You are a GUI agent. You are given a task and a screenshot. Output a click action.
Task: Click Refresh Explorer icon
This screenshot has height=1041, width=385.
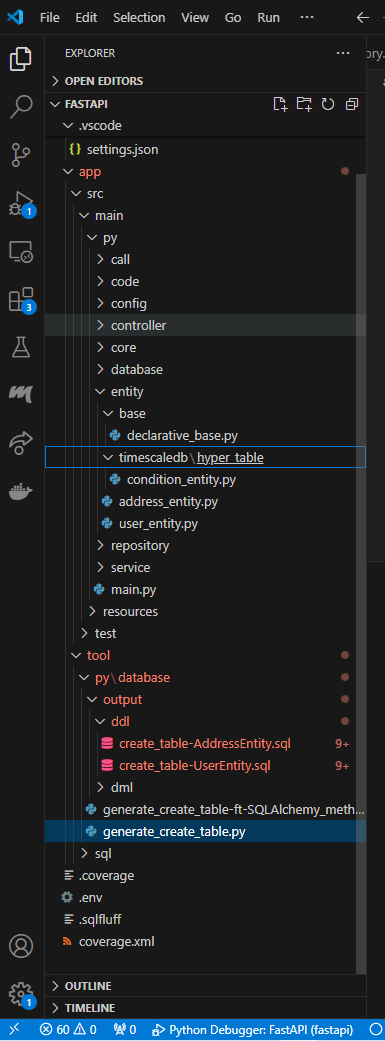pos(328,104)
